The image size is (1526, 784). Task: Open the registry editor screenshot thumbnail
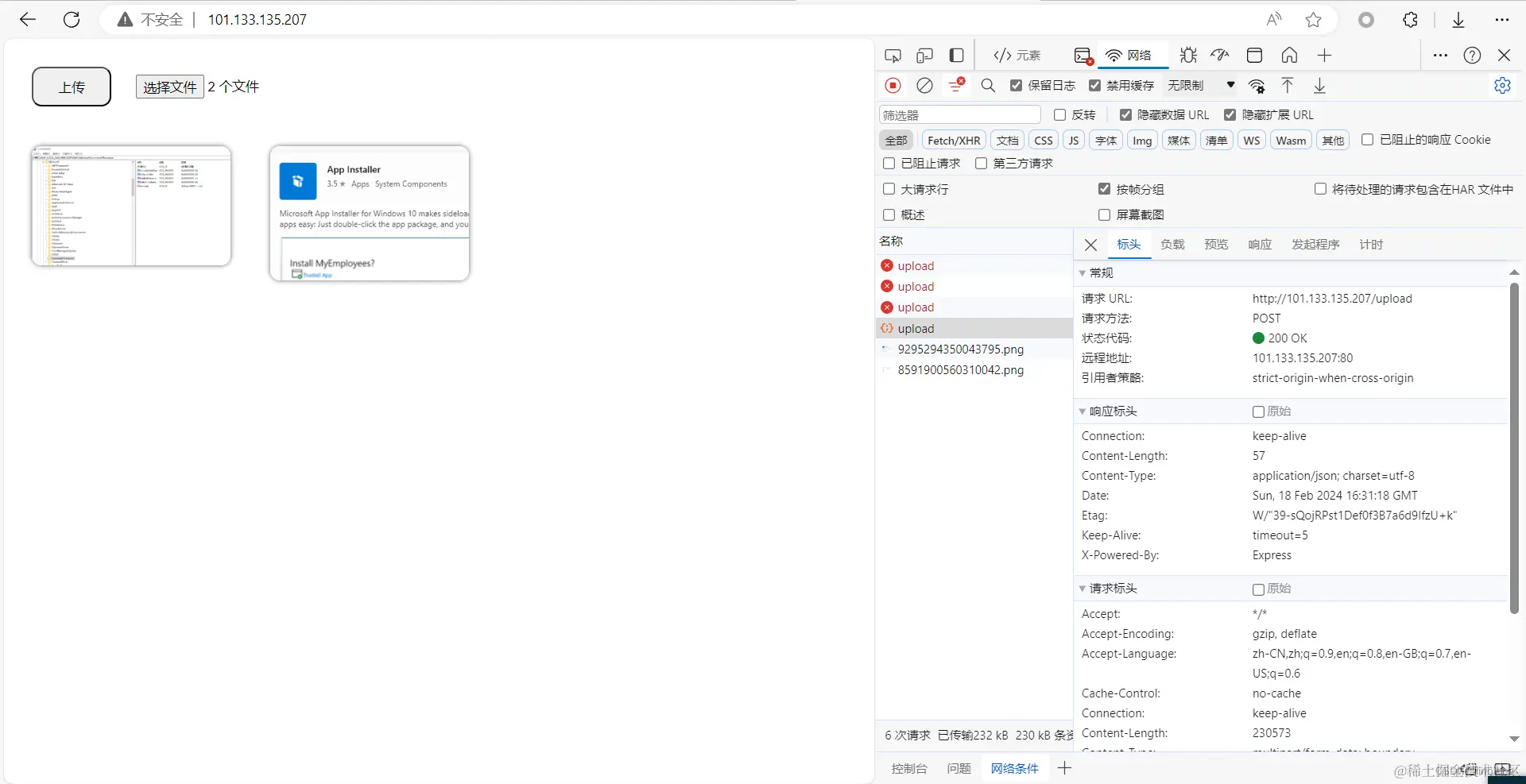[131, 206]
